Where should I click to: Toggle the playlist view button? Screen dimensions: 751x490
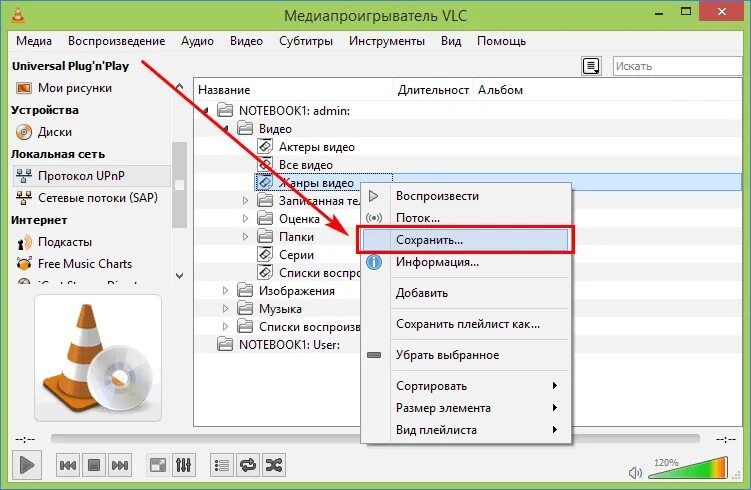click(x=222, y=465)
